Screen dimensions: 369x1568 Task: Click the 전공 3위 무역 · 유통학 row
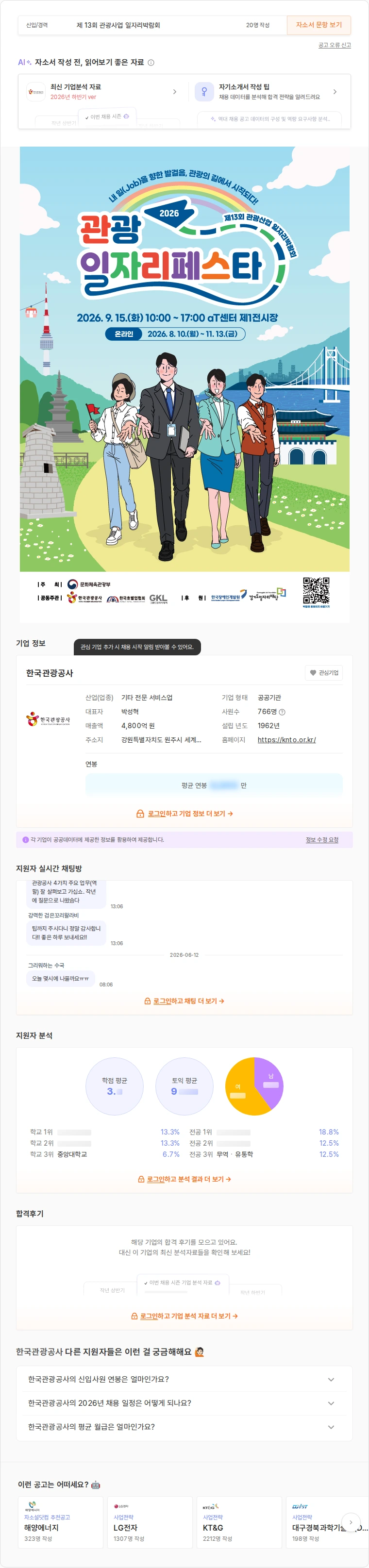264,1154
